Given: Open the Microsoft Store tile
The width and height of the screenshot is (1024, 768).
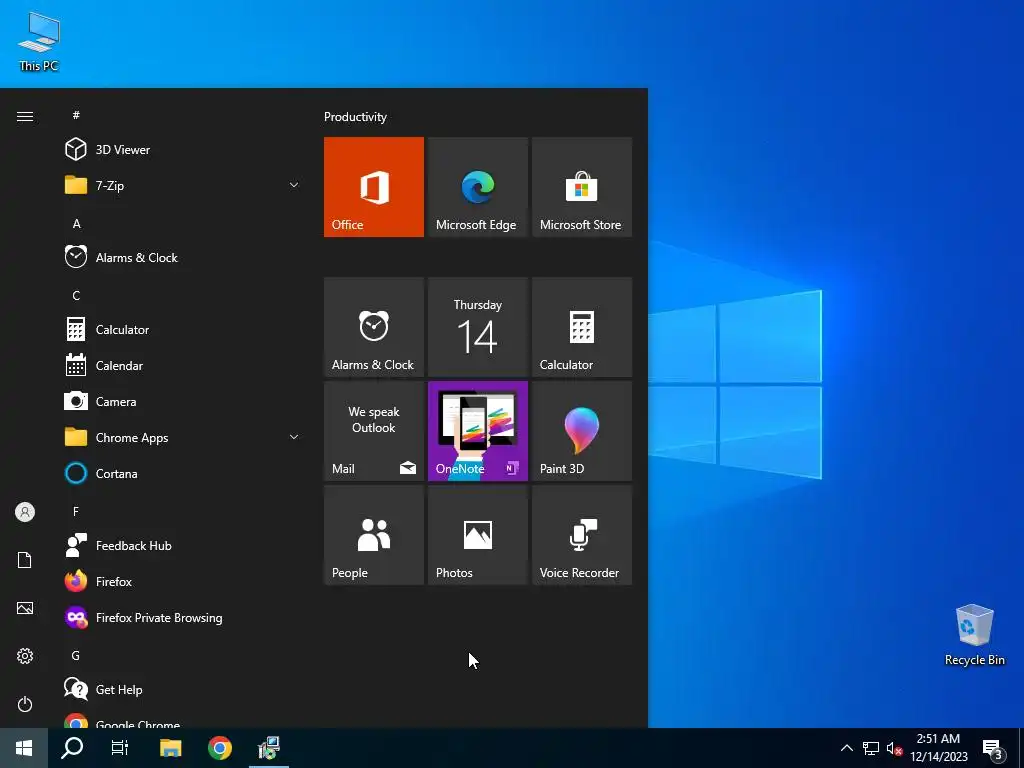Looking at the screenshot, I should 582,187.
